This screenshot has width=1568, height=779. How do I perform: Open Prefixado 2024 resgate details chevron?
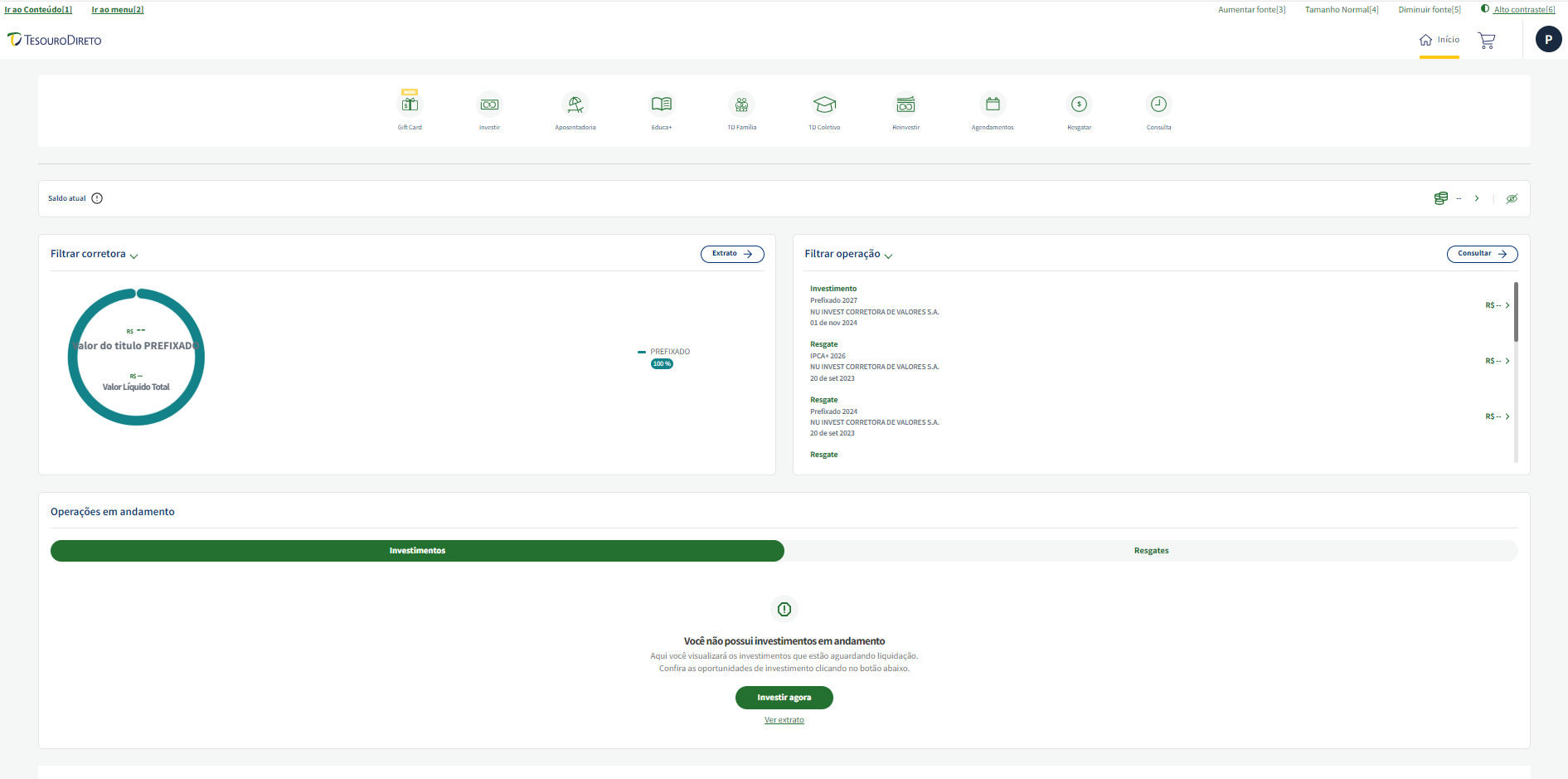[x=1507, y=416]
